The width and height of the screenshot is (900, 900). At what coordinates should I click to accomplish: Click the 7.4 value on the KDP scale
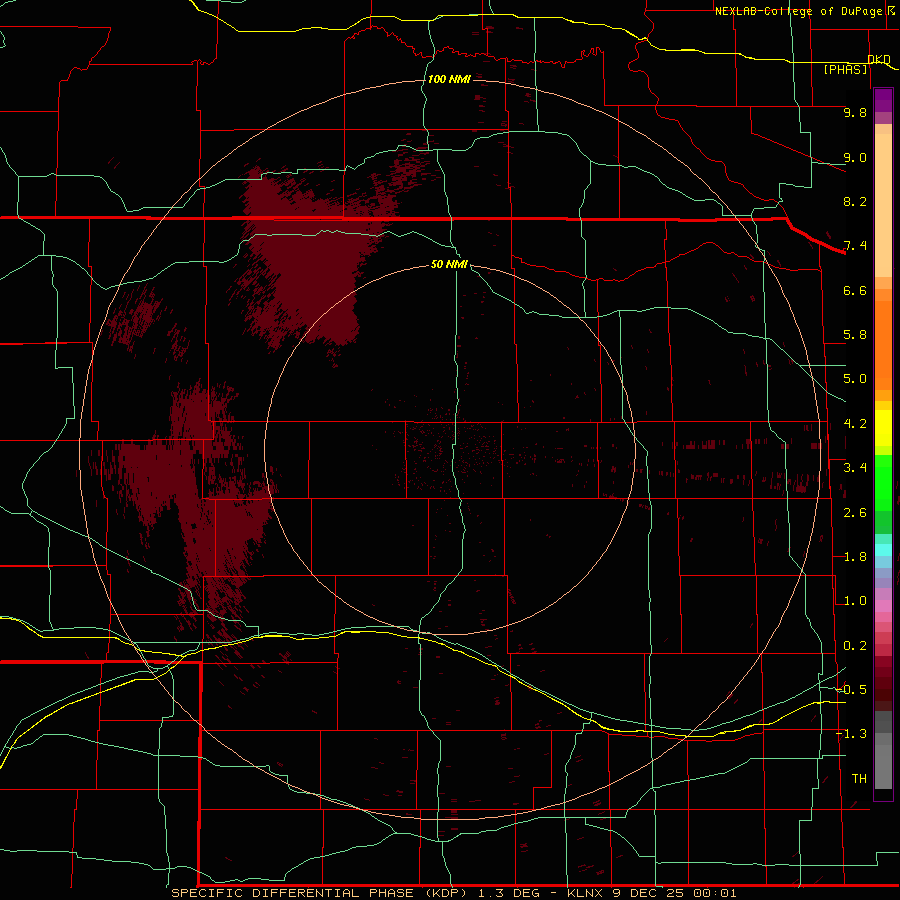coord(855,246)
